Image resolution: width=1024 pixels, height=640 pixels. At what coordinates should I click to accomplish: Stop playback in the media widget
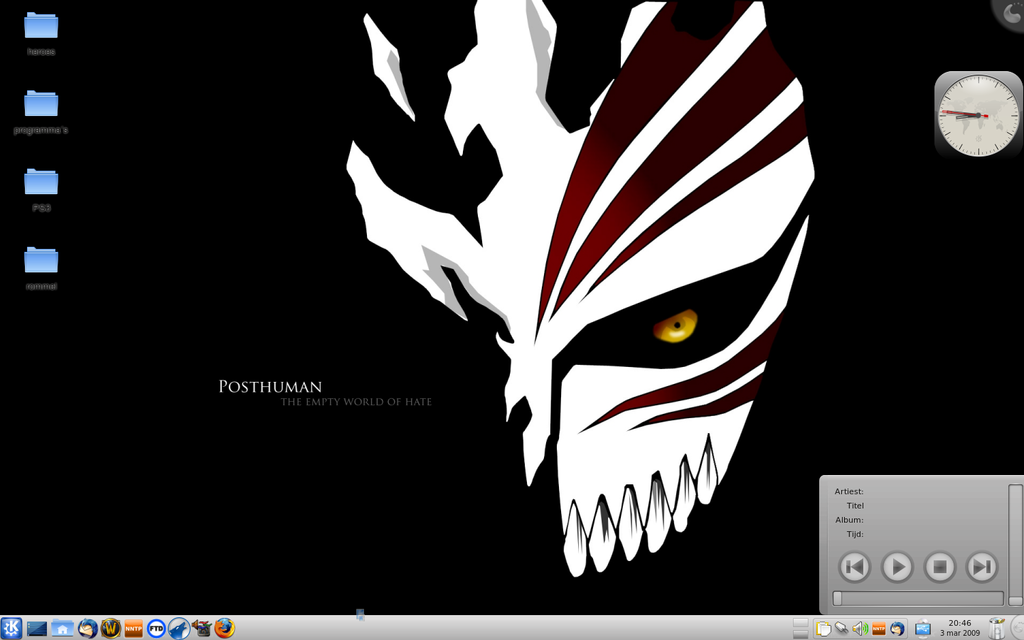point(940,566)
